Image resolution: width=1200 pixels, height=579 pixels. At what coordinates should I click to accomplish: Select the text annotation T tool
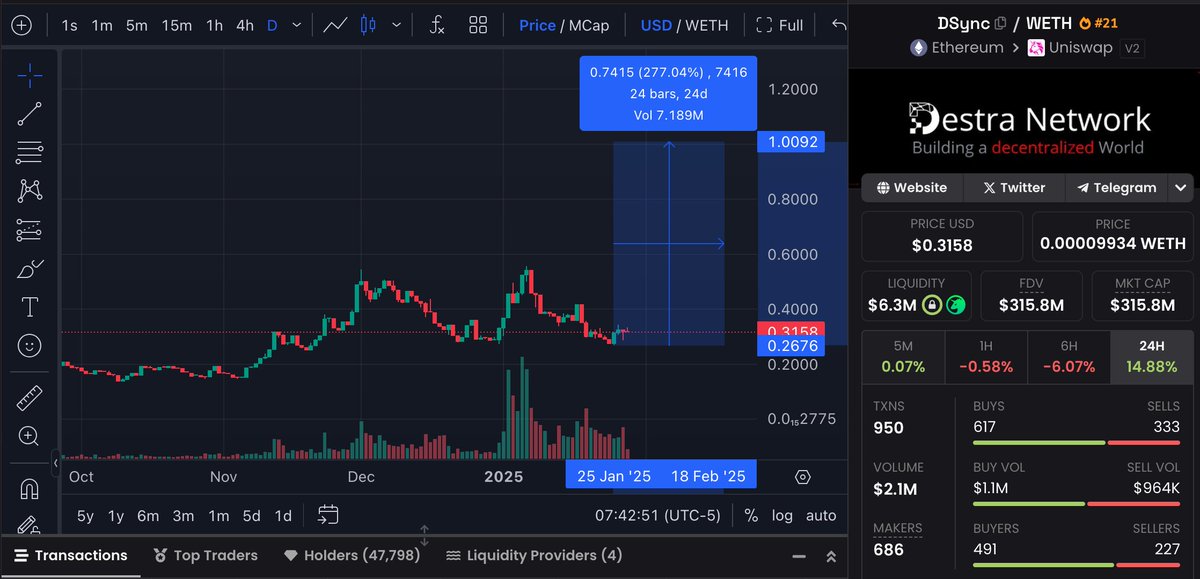pyautogui.click(x=30, y=306)
